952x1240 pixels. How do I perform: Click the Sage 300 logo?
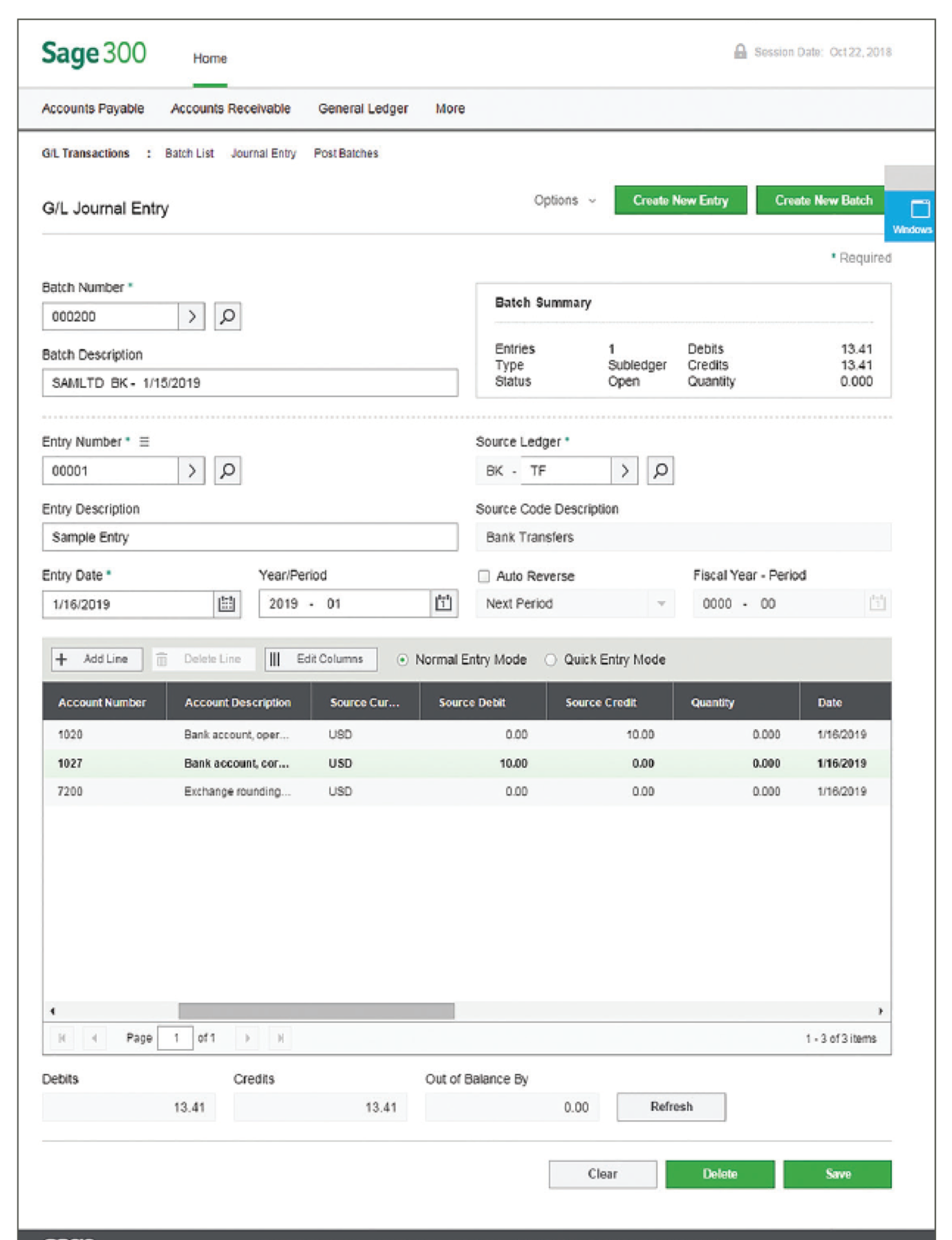93,54
